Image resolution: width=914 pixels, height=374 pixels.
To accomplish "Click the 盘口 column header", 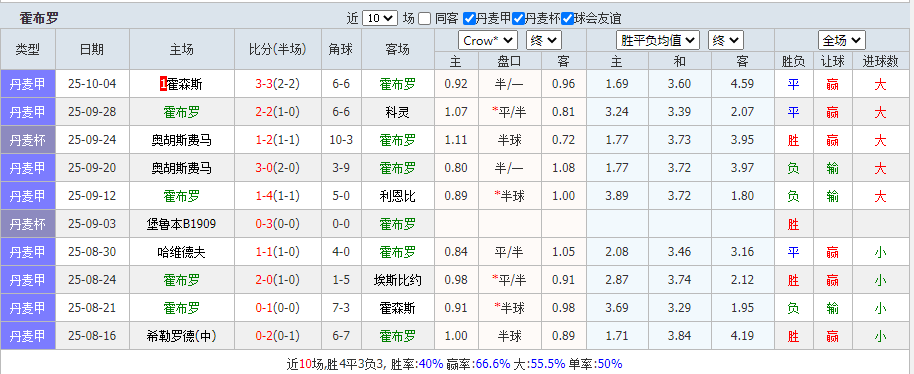I will tap(509, 61).
